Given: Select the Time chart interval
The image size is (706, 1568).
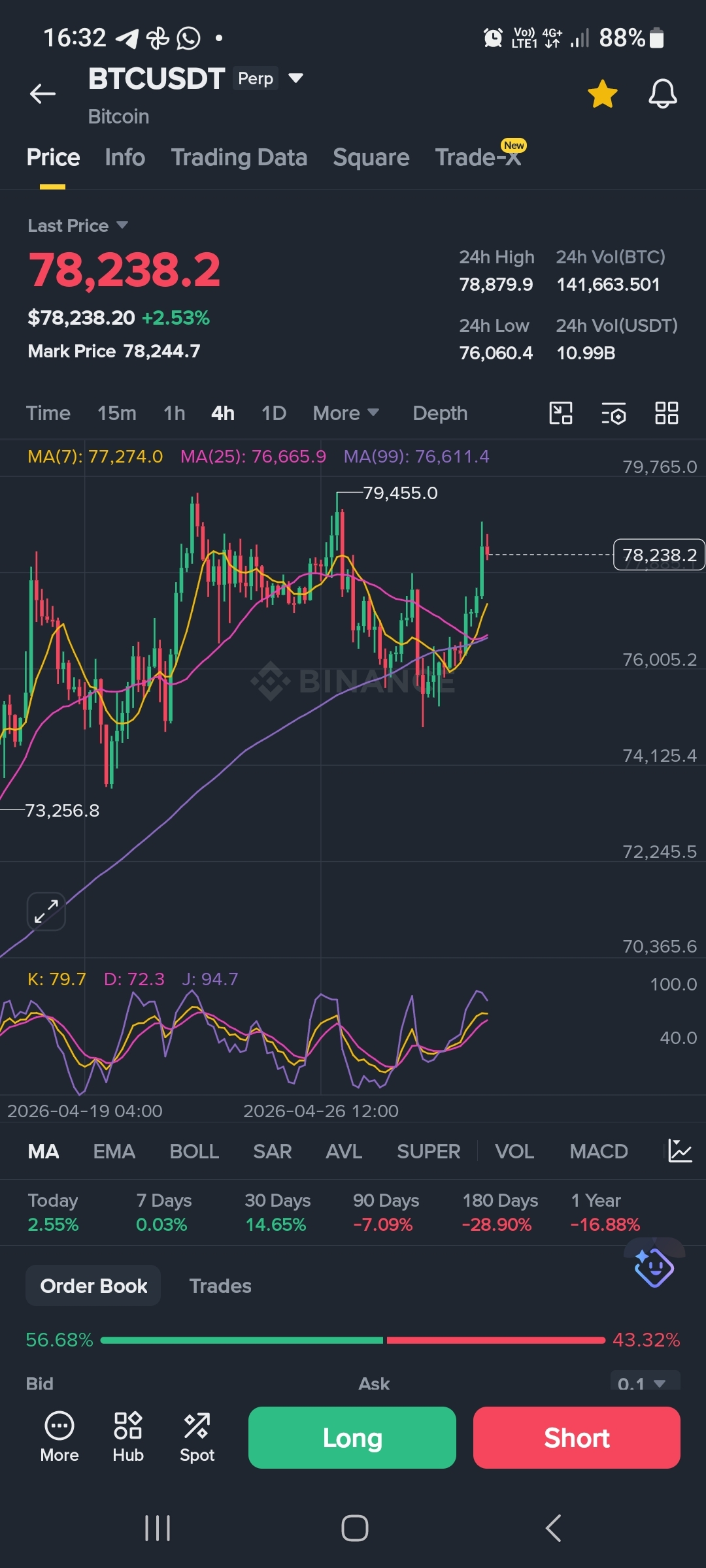Looking at the screenshot, I should (48, 413).
